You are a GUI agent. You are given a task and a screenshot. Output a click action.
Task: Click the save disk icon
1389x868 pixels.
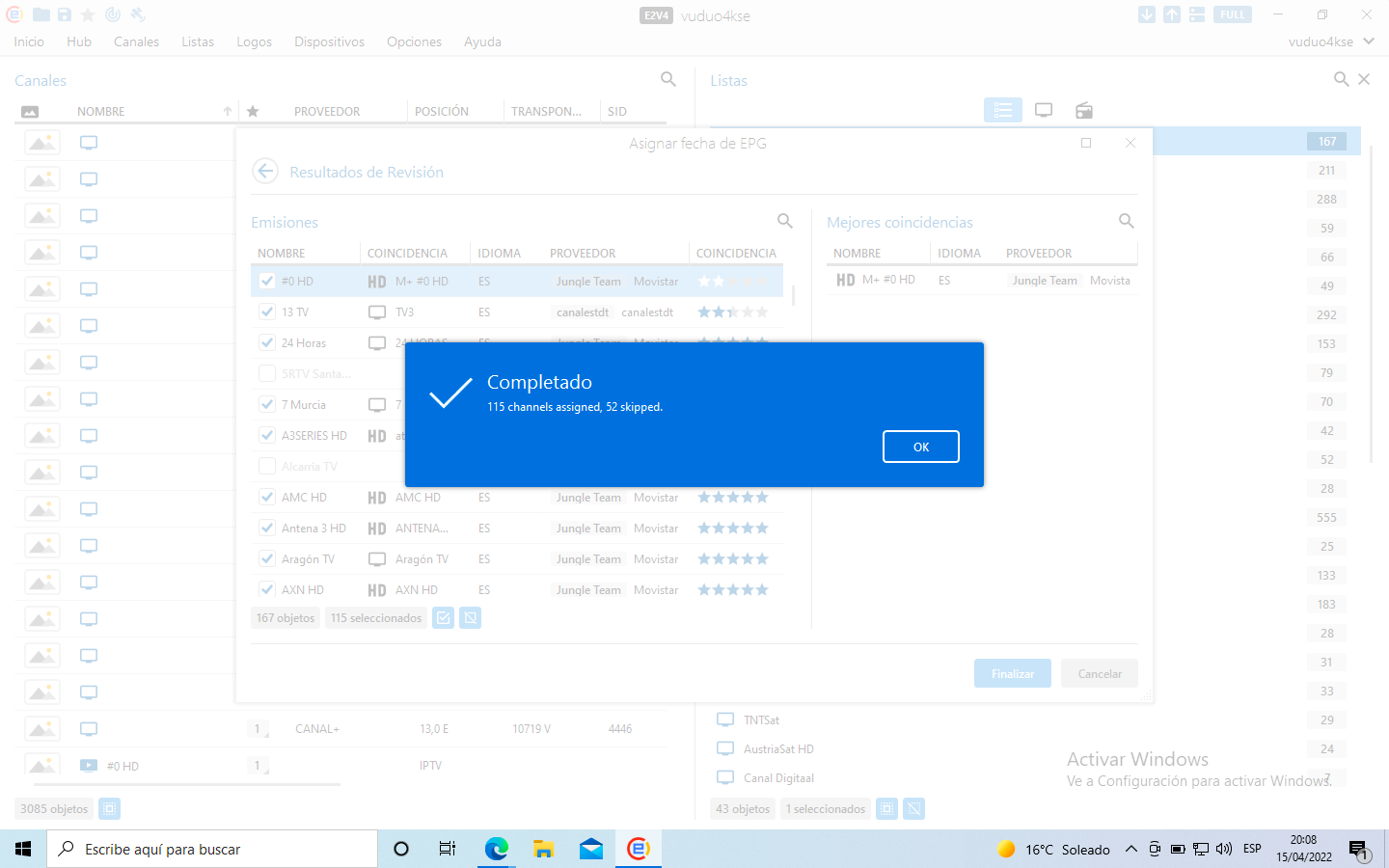(65, 14)
